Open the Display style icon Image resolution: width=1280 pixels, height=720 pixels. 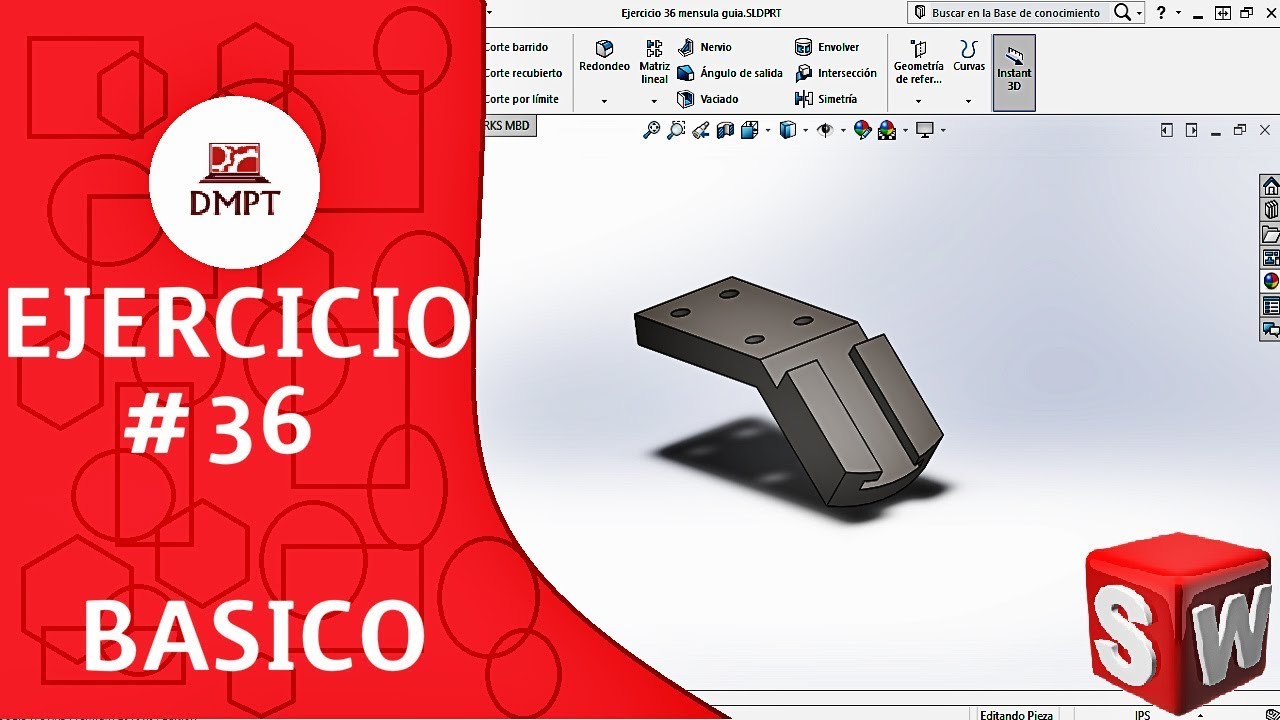coord(787,130)
